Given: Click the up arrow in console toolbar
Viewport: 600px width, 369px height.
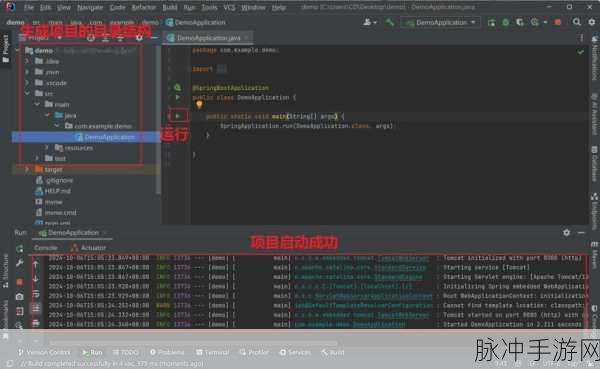Looking at the screenshot, I should (x=36, y=264).
